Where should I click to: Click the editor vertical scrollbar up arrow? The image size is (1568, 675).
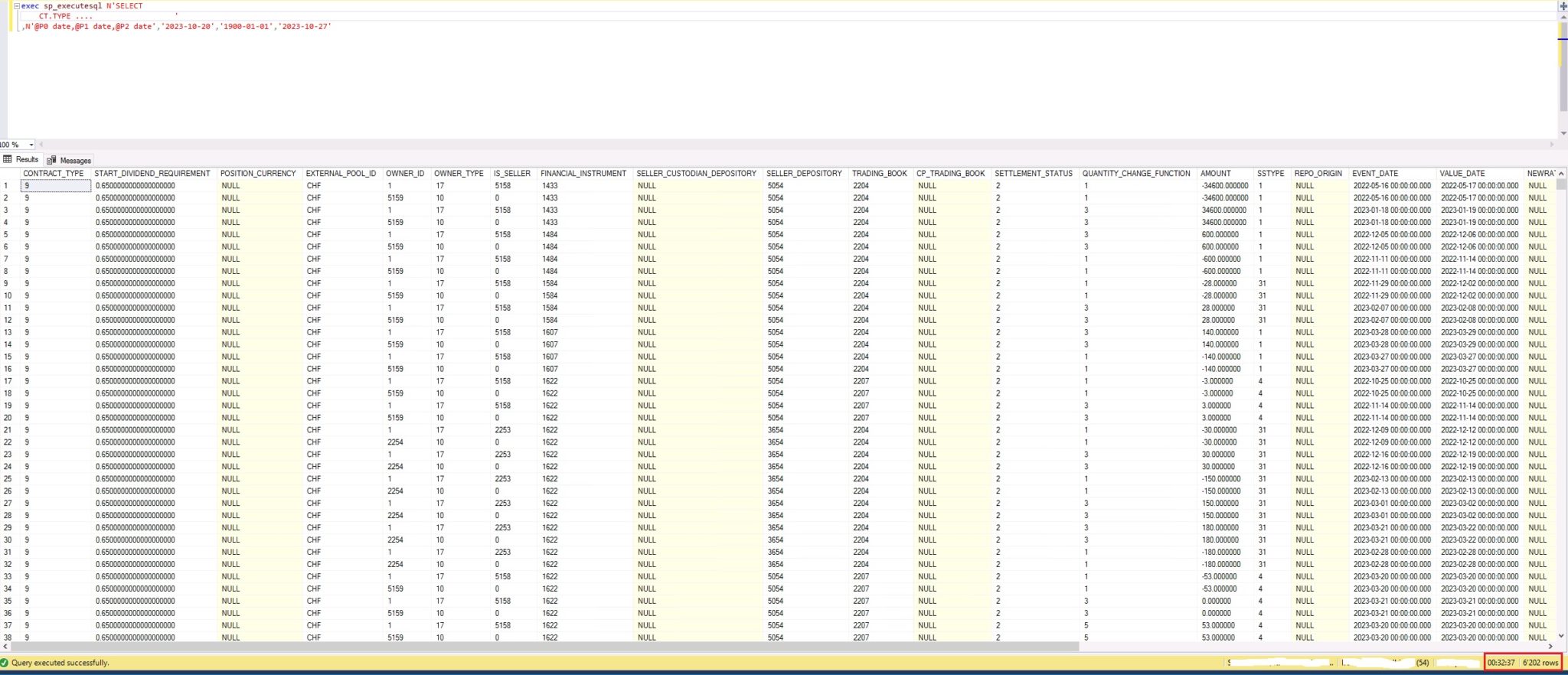pos(1563,17)
